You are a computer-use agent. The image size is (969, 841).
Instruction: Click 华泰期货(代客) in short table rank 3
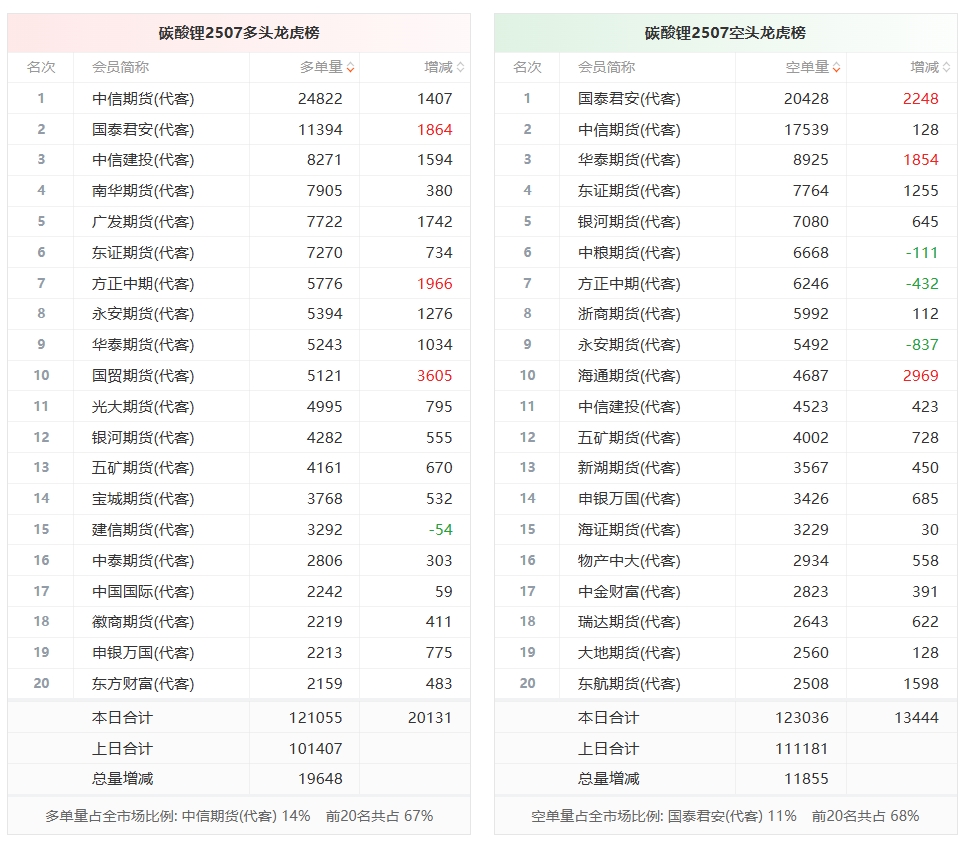pyautogui.click(x=629, y=160)
